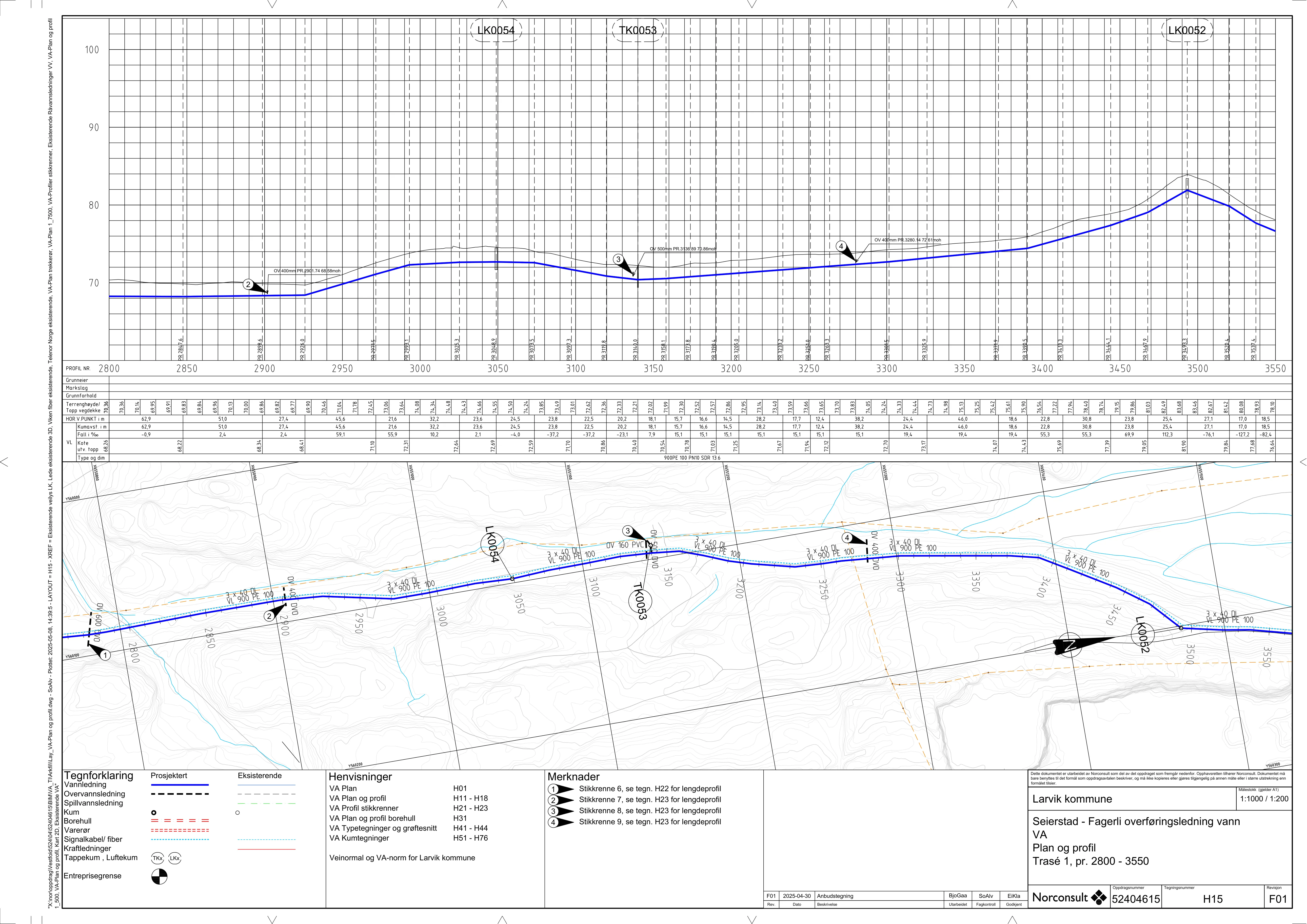Click marker 1 in the Merknader list
The width and height of the screenshot is (1307, 924).
pos(553,789)
